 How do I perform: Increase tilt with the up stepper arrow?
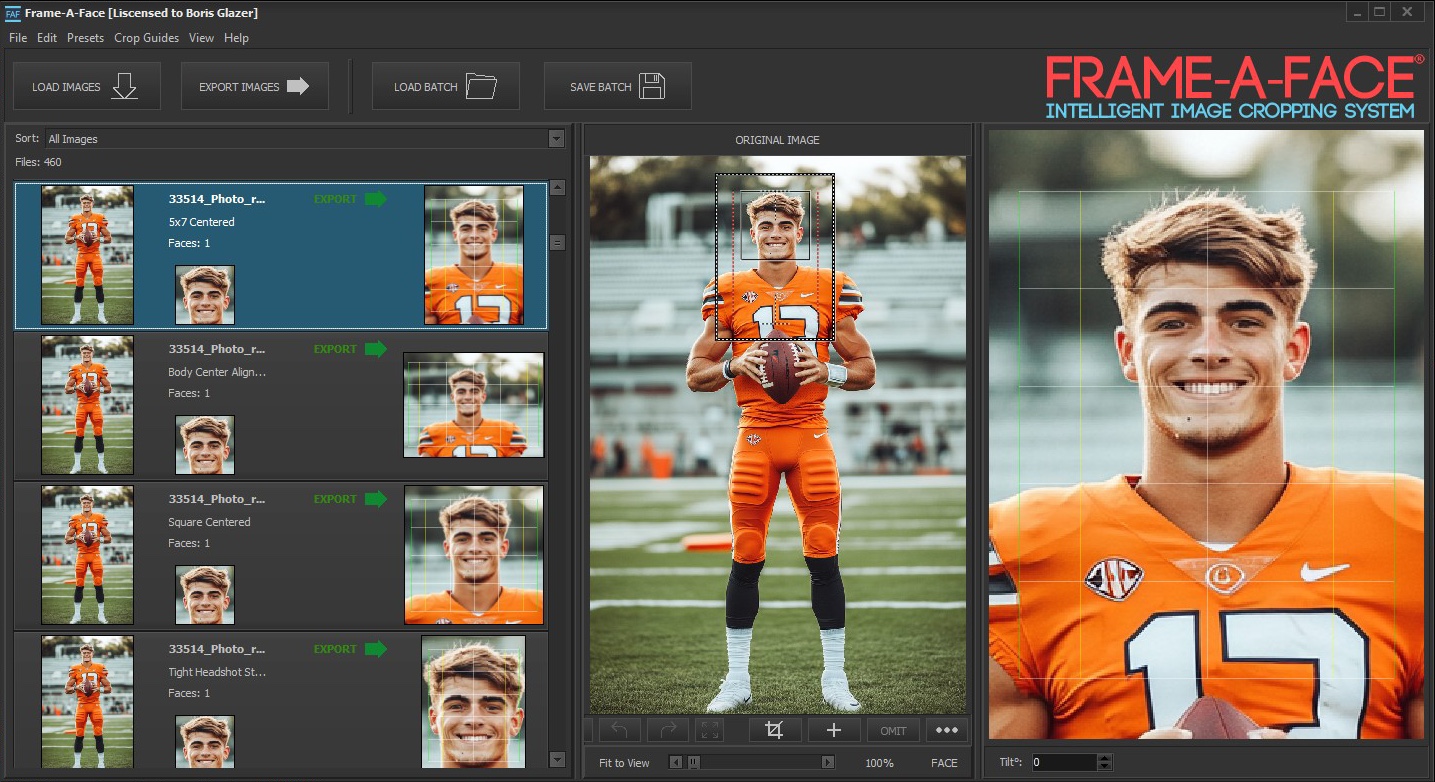coord(1104,758)
